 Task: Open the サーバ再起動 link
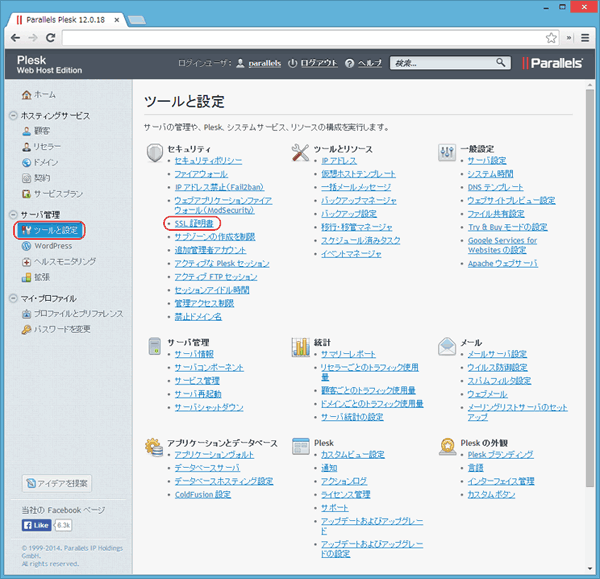point(198,394)
